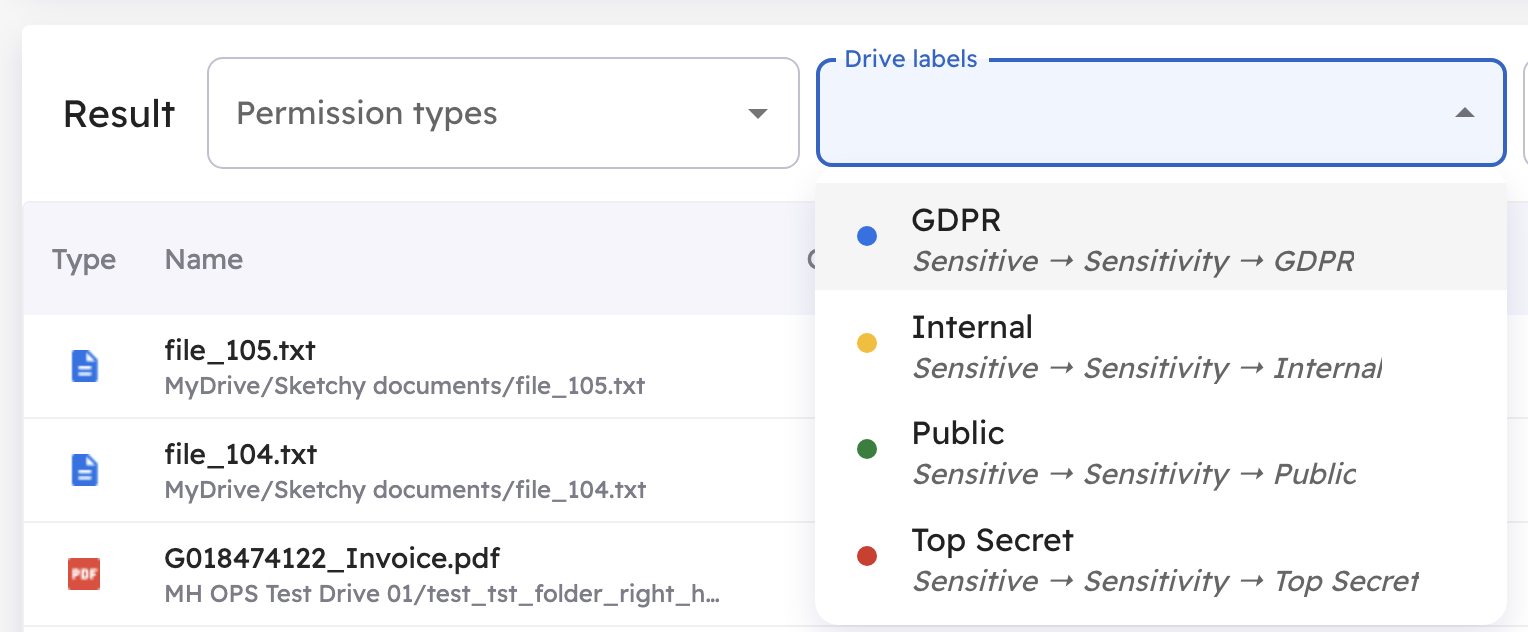The height and width of the screenshot is (632, 1528).
Task: Click path MyDrive/Sketchy documents/file_105.txt
Action: 405,386
